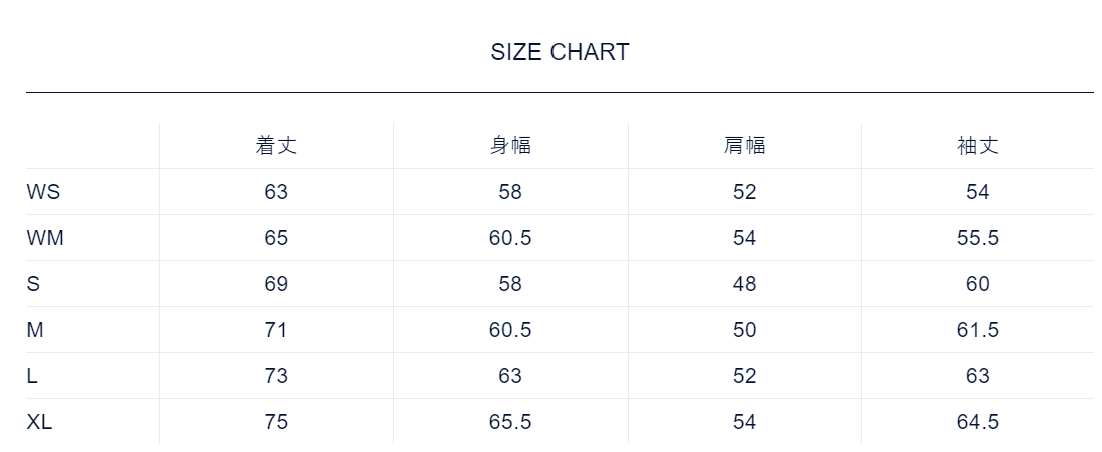Select the S 肩幅 value 48

pyautogui.click(x=744, y=284)
